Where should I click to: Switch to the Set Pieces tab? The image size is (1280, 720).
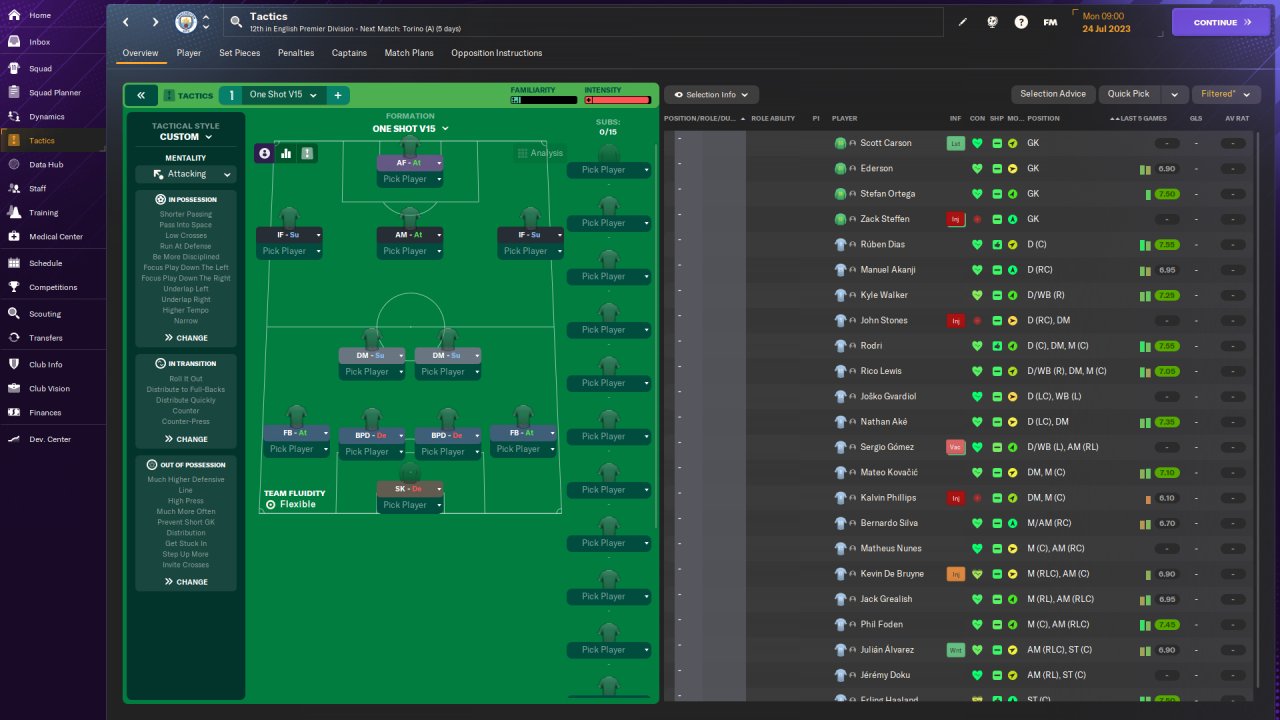(240, 53)
